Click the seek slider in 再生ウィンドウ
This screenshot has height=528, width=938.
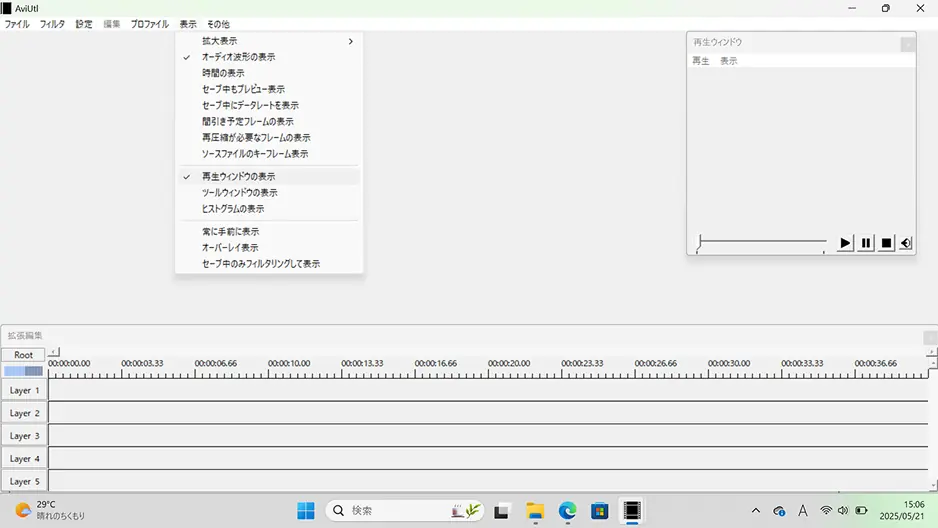click(761, 242)
